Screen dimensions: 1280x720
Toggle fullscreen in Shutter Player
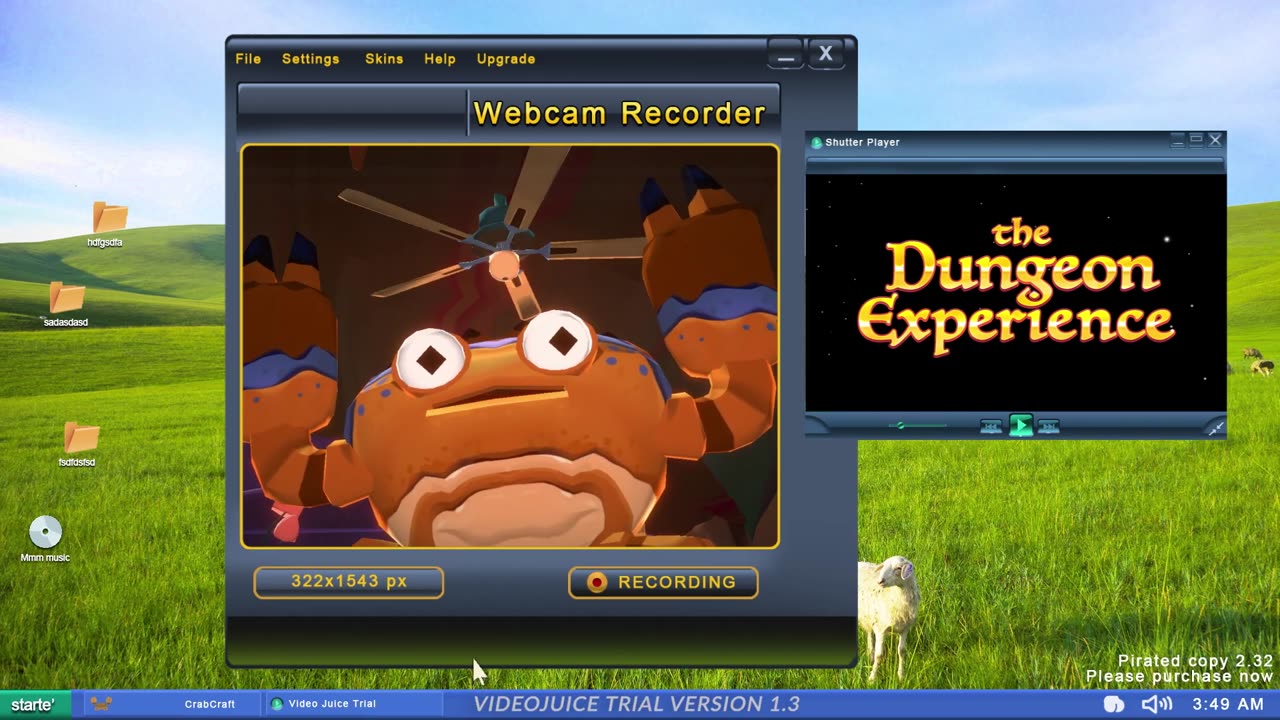point(1215,428)
